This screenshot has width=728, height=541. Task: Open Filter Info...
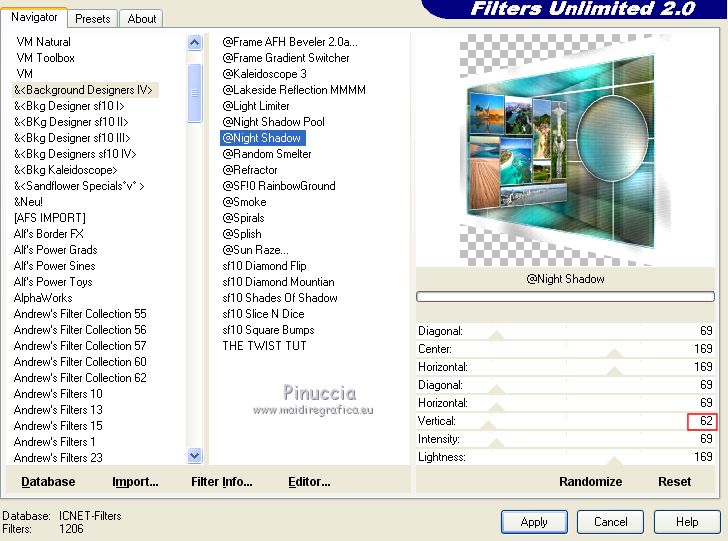point(221,481)
